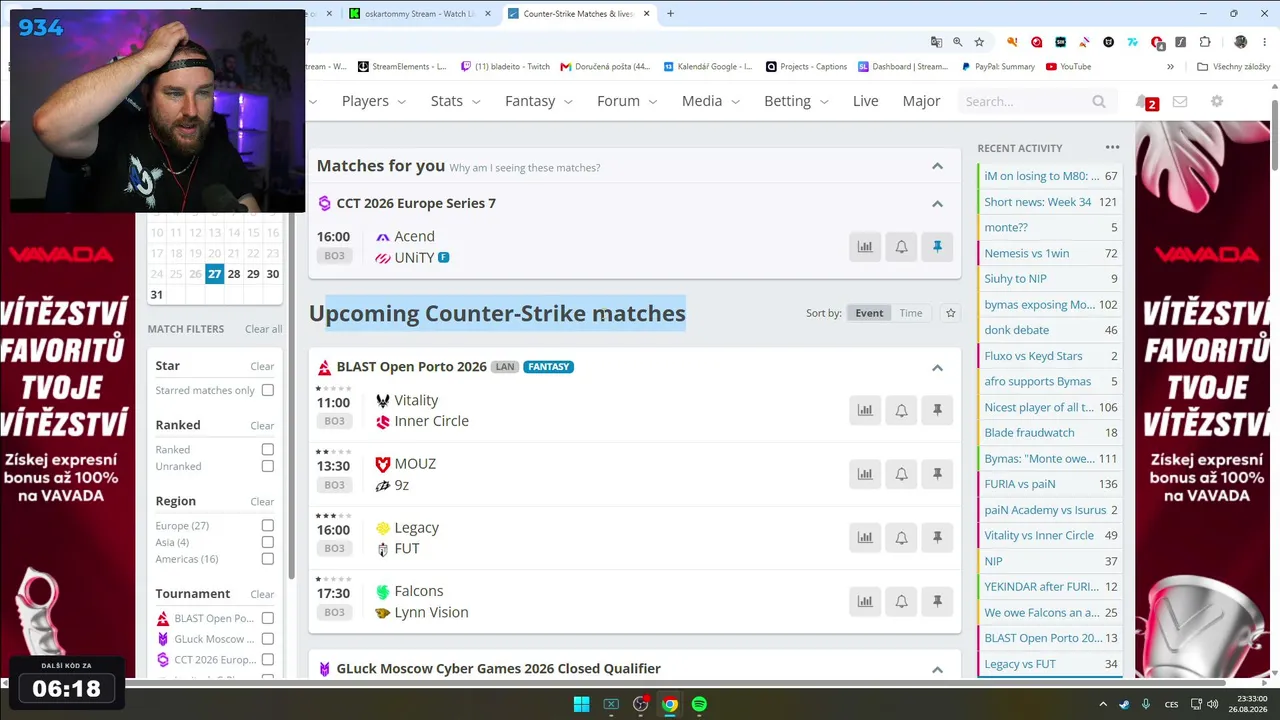Check Asia (4) region filter
Screen dimensions: 1280x720
[267, 542]
